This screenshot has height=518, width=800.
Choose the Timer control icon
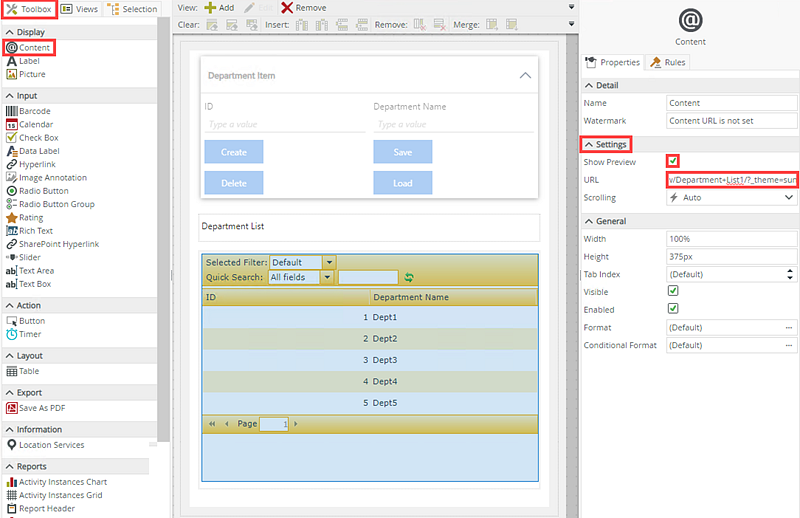pos(12,335)
